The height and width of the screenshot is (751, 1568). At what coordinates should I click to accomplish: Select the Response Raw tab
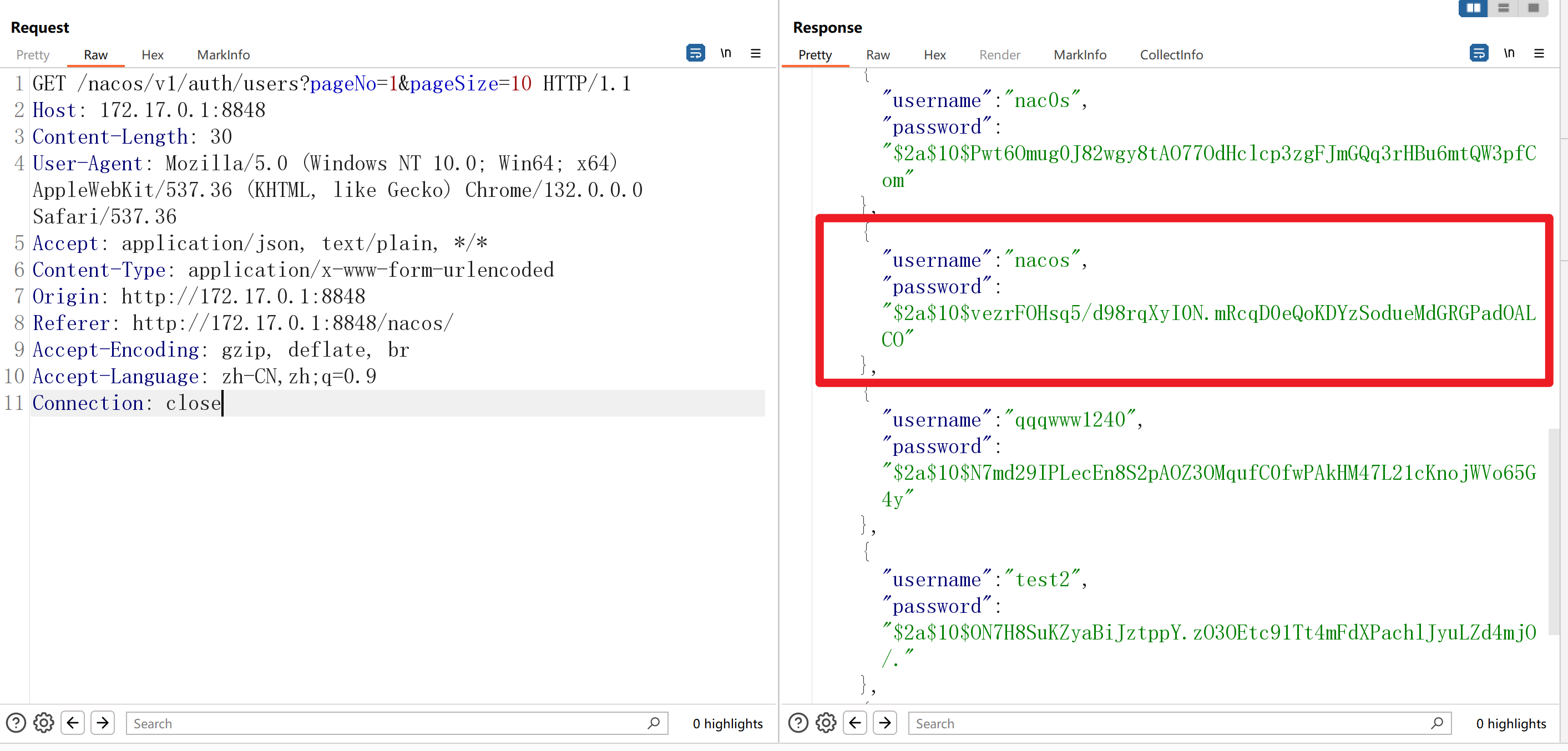click(x=878, y=55)
